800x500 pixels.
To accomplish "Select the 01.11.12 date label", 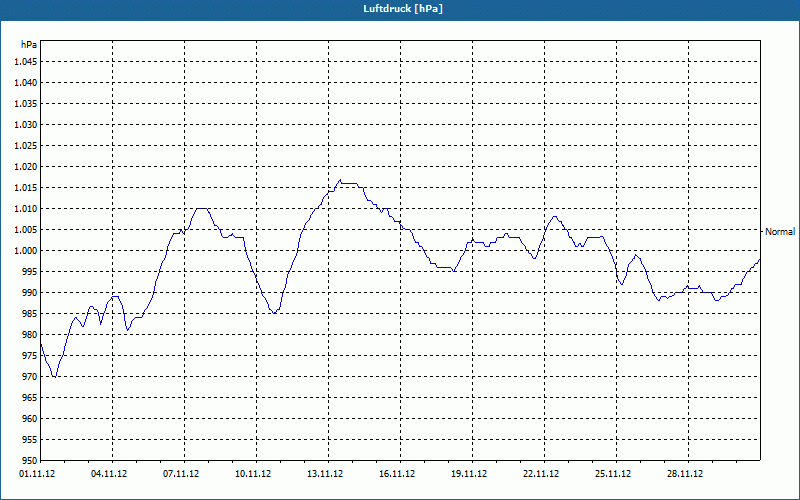I will pos(37,474).
